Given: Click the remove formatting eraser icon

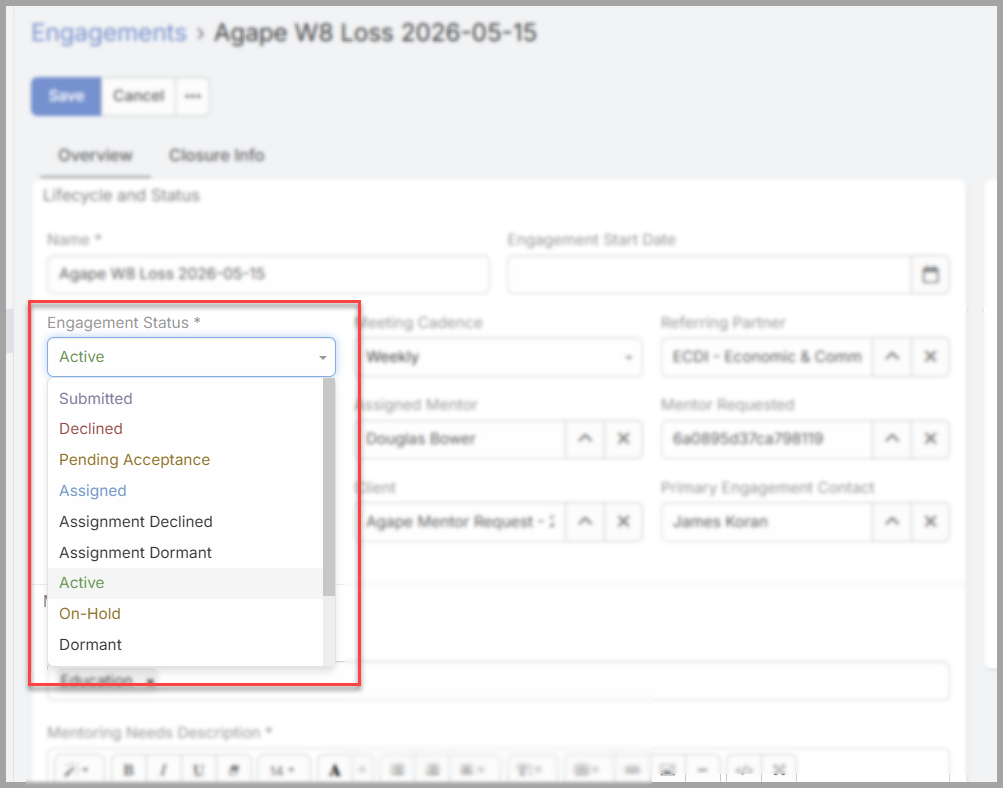Looking at the screenshot, I should [233, 770].
